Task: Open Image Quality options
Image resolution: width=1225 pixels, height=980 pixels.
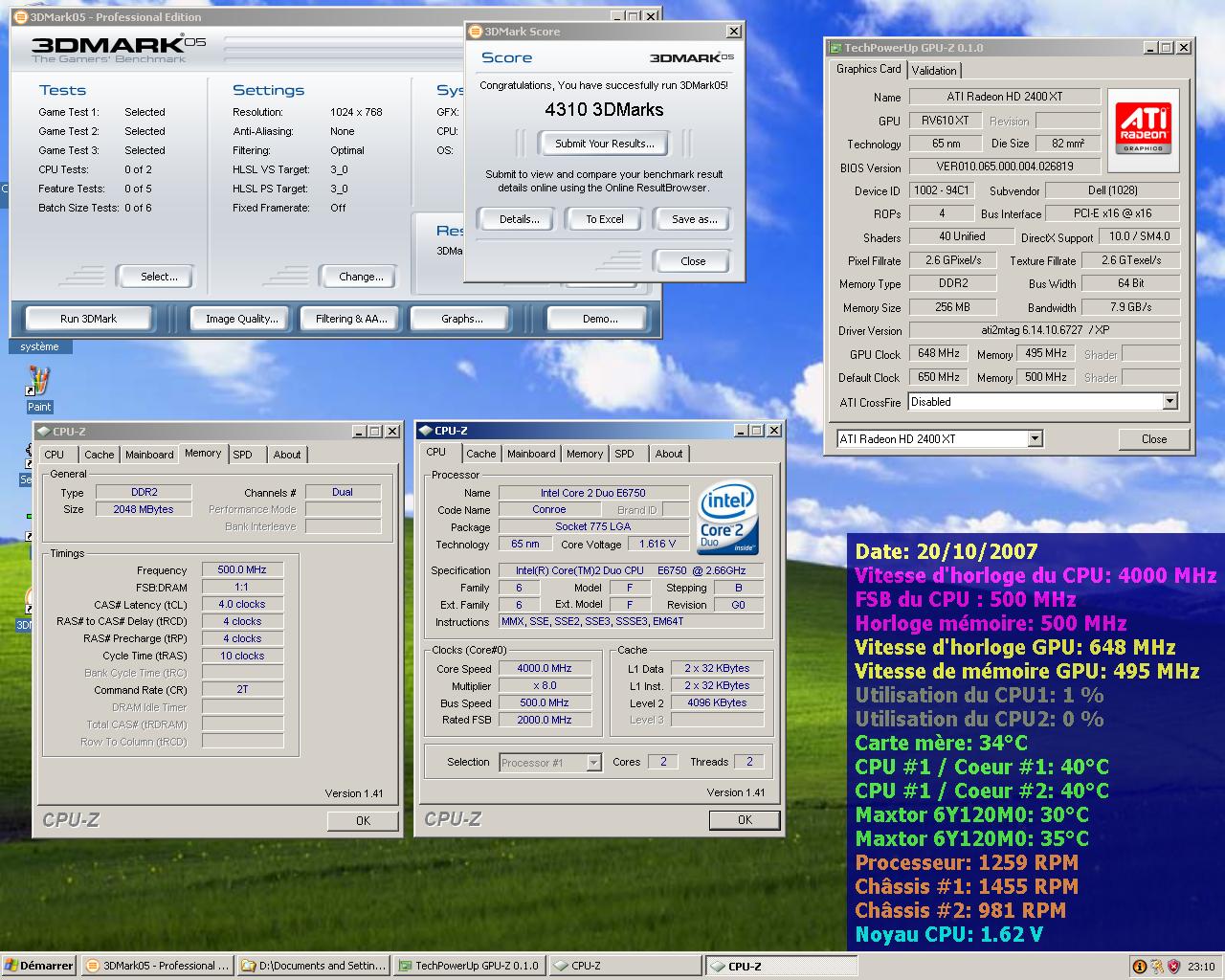Action: click(x=242, y=319)
